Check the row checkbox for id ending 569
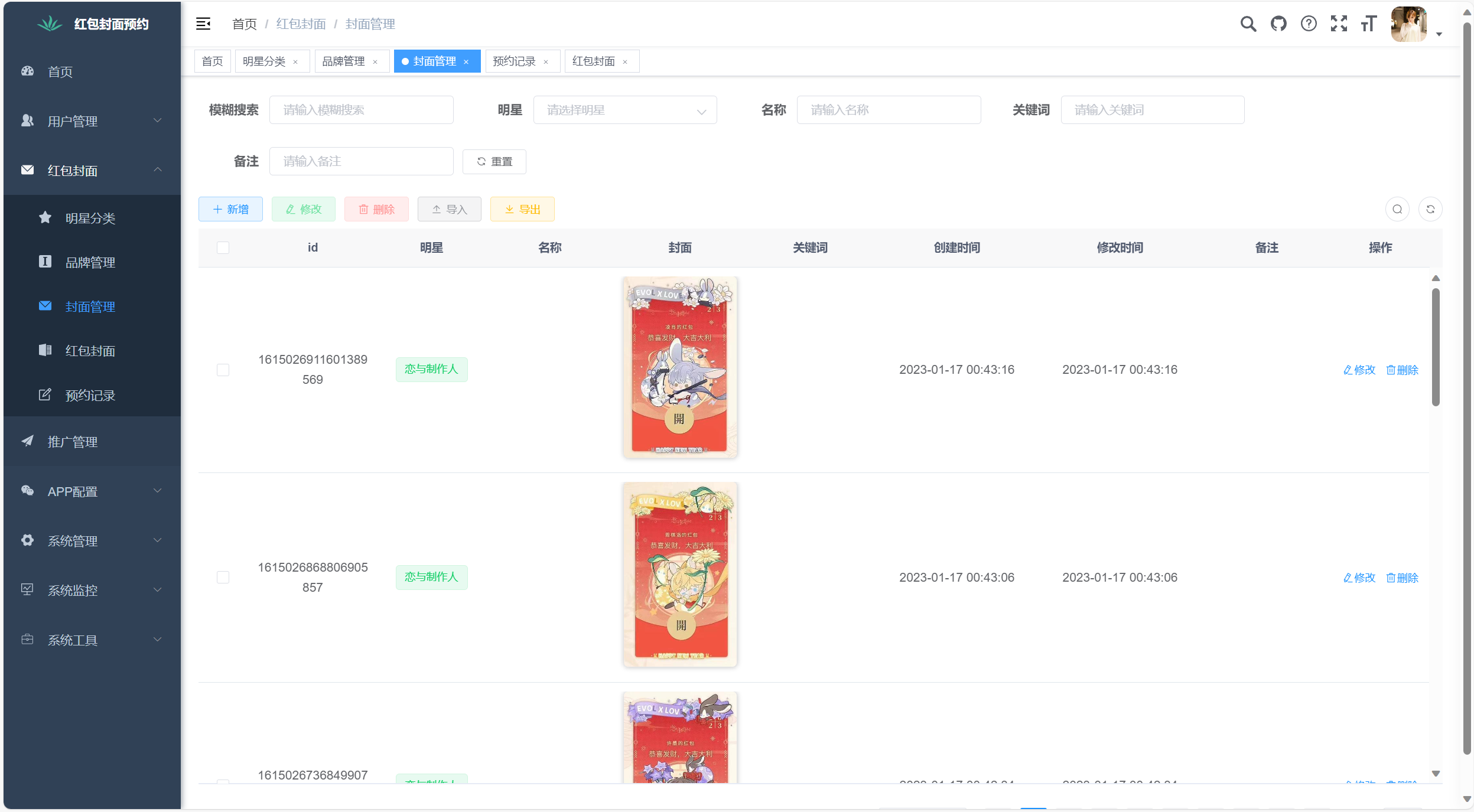Viewport: 1474px width, 812px height. pos(223,370)
